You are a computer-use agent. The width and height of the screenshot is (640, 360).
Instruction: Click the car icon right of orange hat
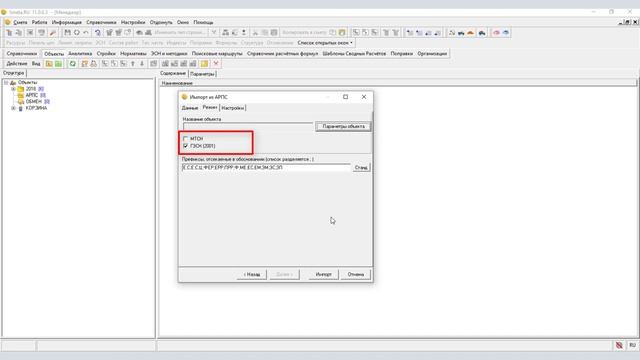coord(482,33)
